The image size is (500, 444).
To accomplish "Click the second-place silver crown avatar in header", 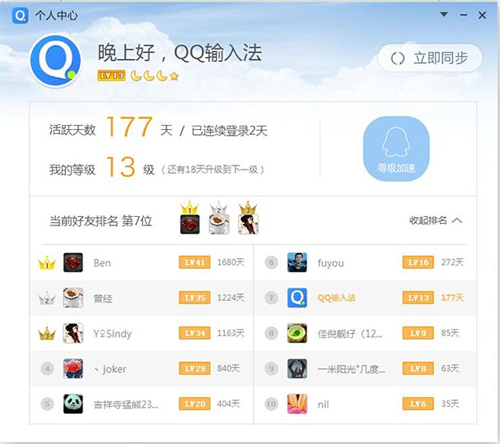I will coord(219,218).
